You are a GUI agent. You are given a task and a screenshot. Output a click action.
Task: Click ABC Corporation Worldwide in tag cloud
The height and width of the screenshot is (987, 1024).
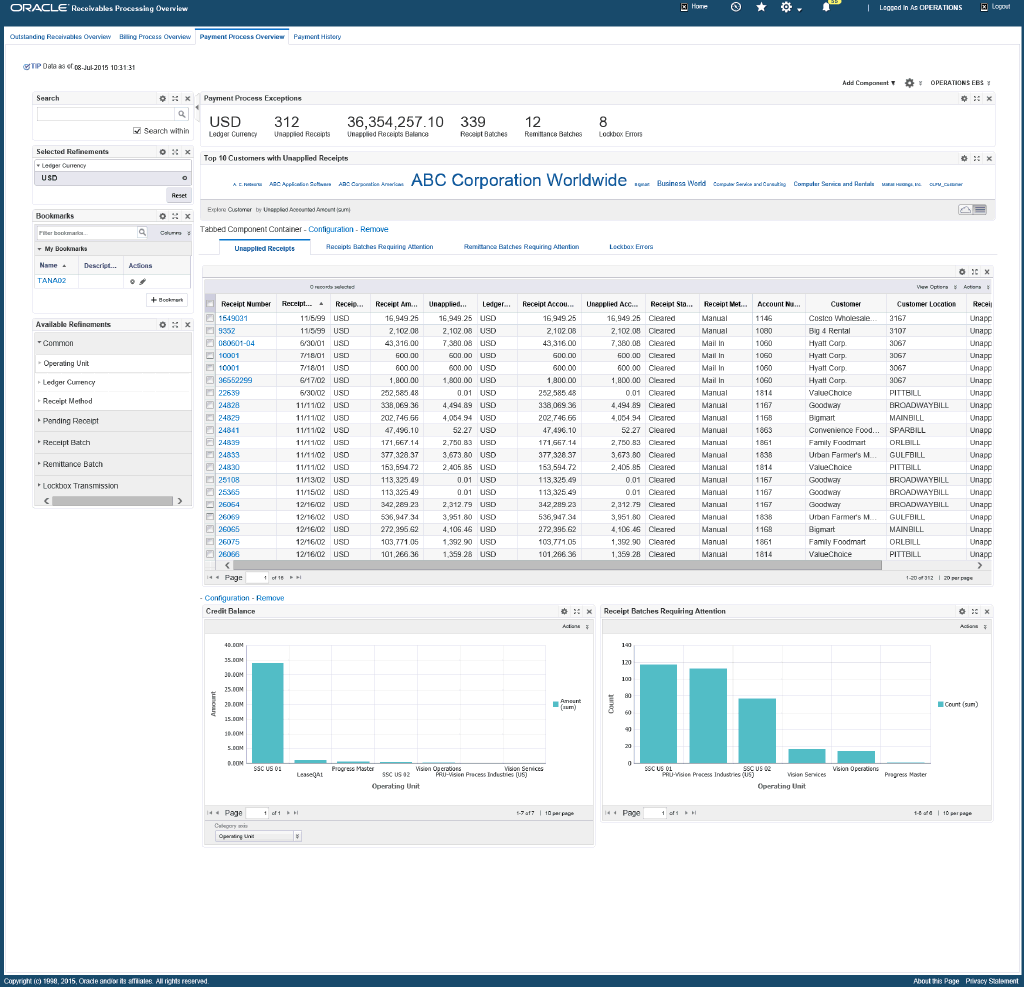click(519, 180)
